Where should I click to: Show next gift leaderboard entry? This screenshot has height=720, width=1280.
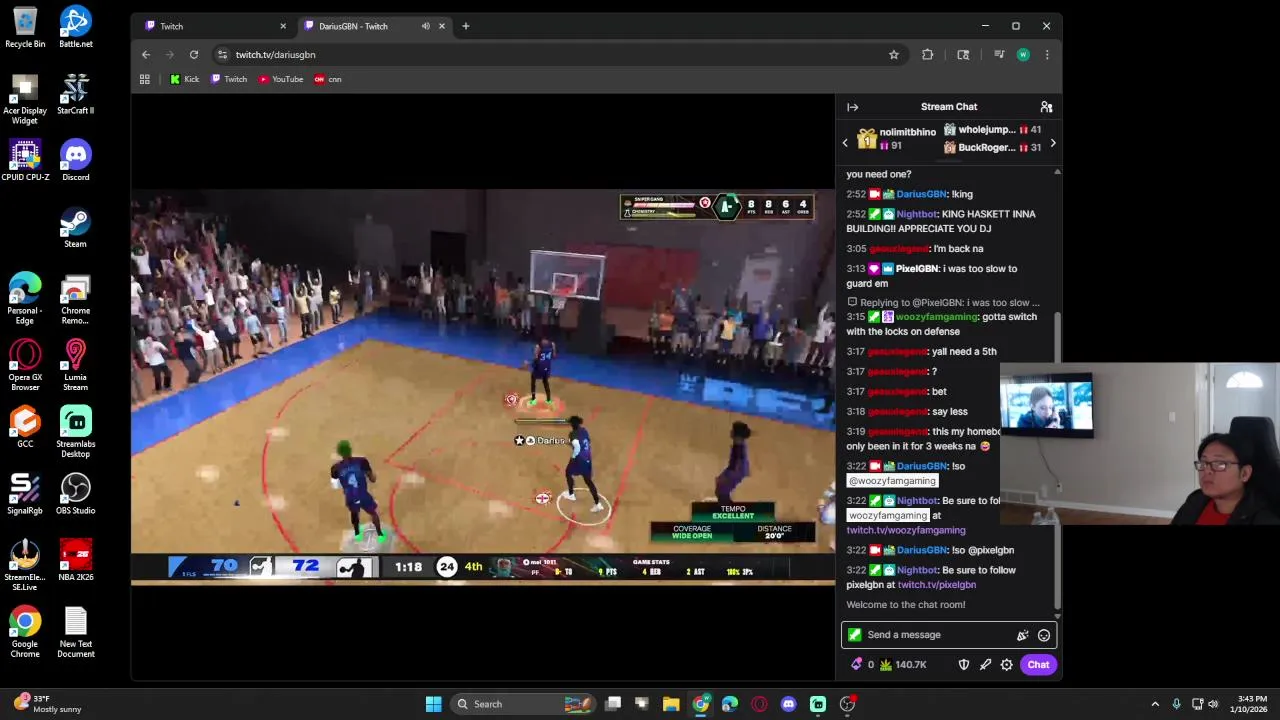(x=1052, y=143)
